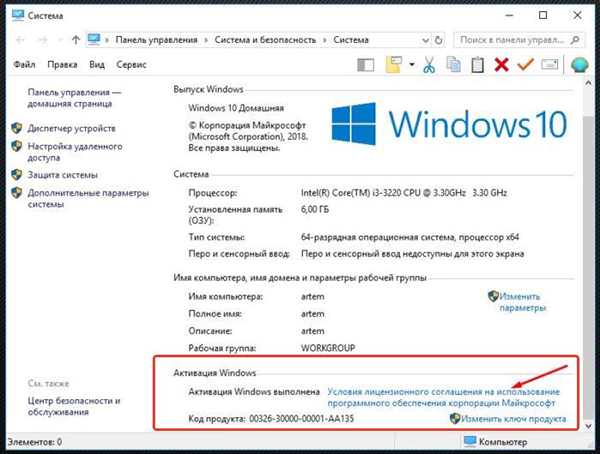Screen dimensions: 600x454
Task: Click the red X Delete icon
Action: (501, 64)
